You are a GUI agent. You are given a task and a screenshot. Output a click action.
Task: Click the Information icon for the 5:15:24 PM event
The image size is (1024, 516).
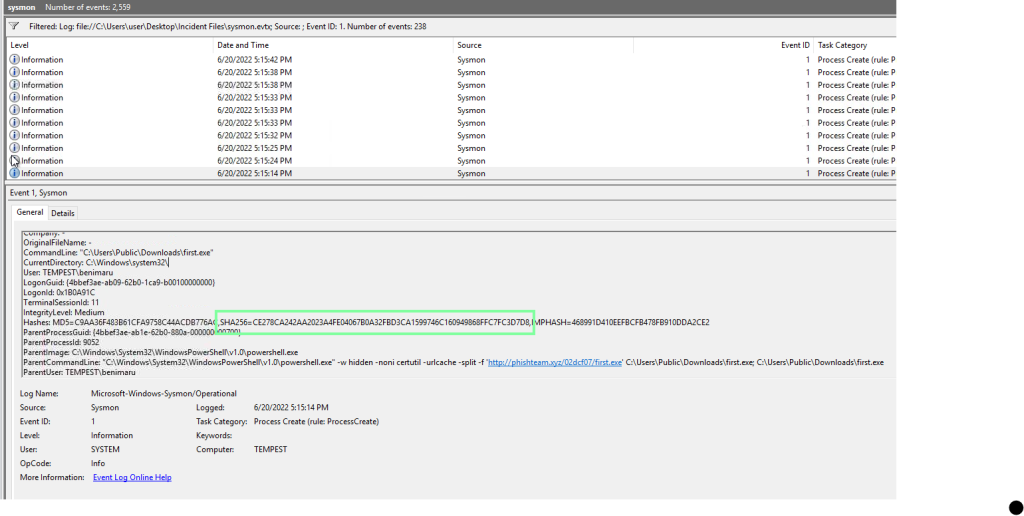[x=14, y=161]
